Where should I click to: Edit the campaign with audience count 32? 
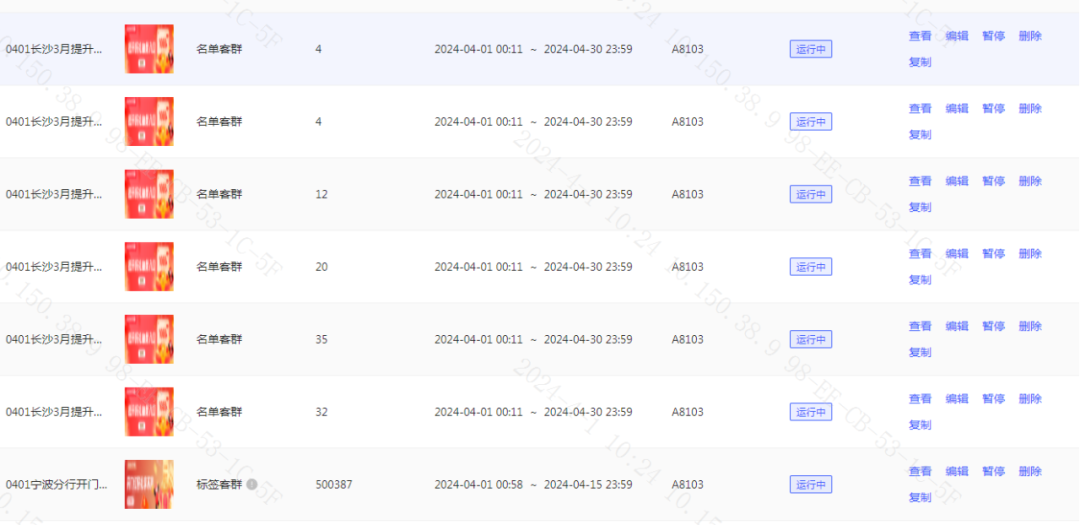[x=957, y=399]
